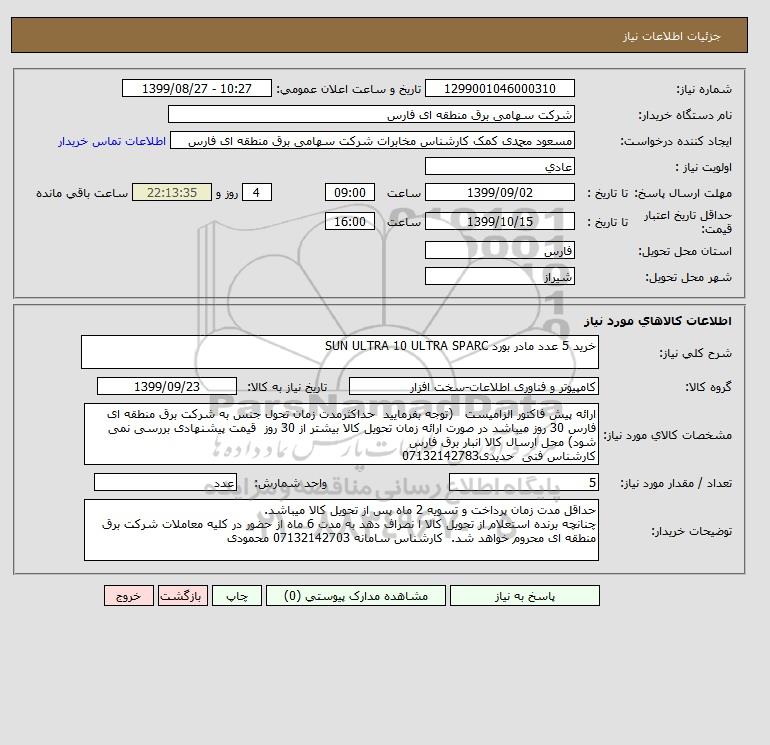Open اطلاعات تماس خریدار link
The image size is (770, 745).
pos(112,141)
